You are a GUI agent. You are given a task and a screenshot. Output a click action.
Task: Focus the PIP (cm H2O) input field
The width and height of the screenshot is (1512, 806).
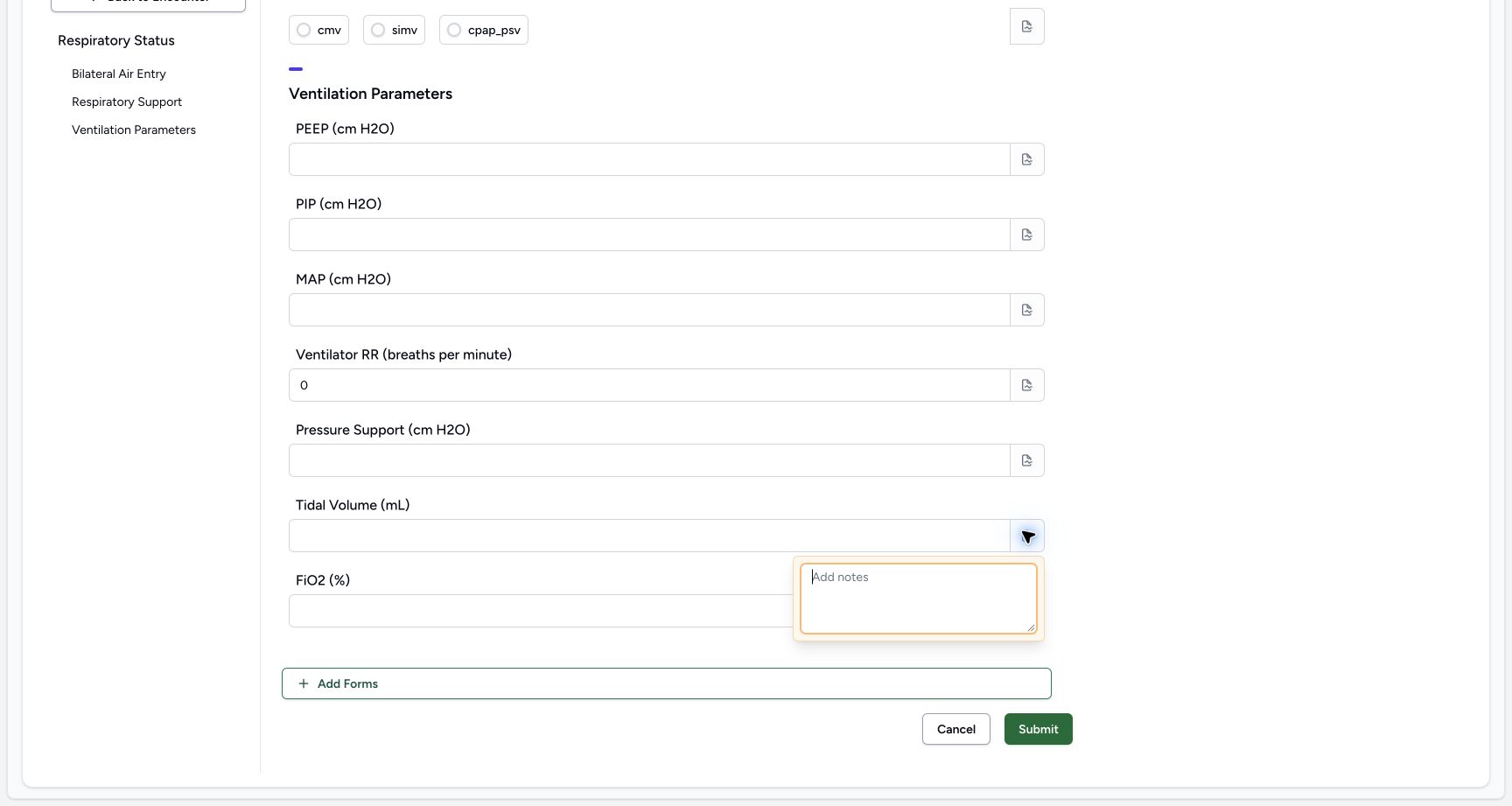pyautogui.click(x=649, y=235)
